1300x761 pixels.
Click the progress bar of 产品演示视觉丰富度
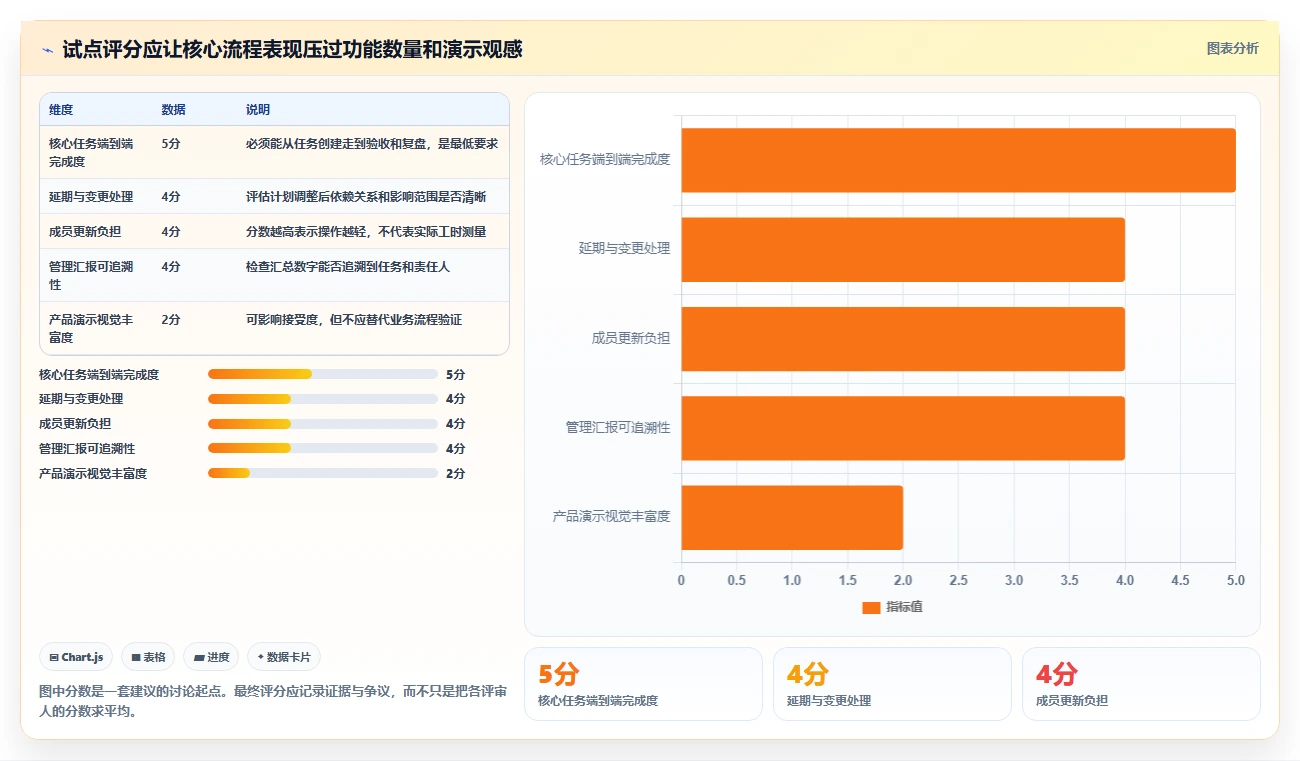pos(323,473)
